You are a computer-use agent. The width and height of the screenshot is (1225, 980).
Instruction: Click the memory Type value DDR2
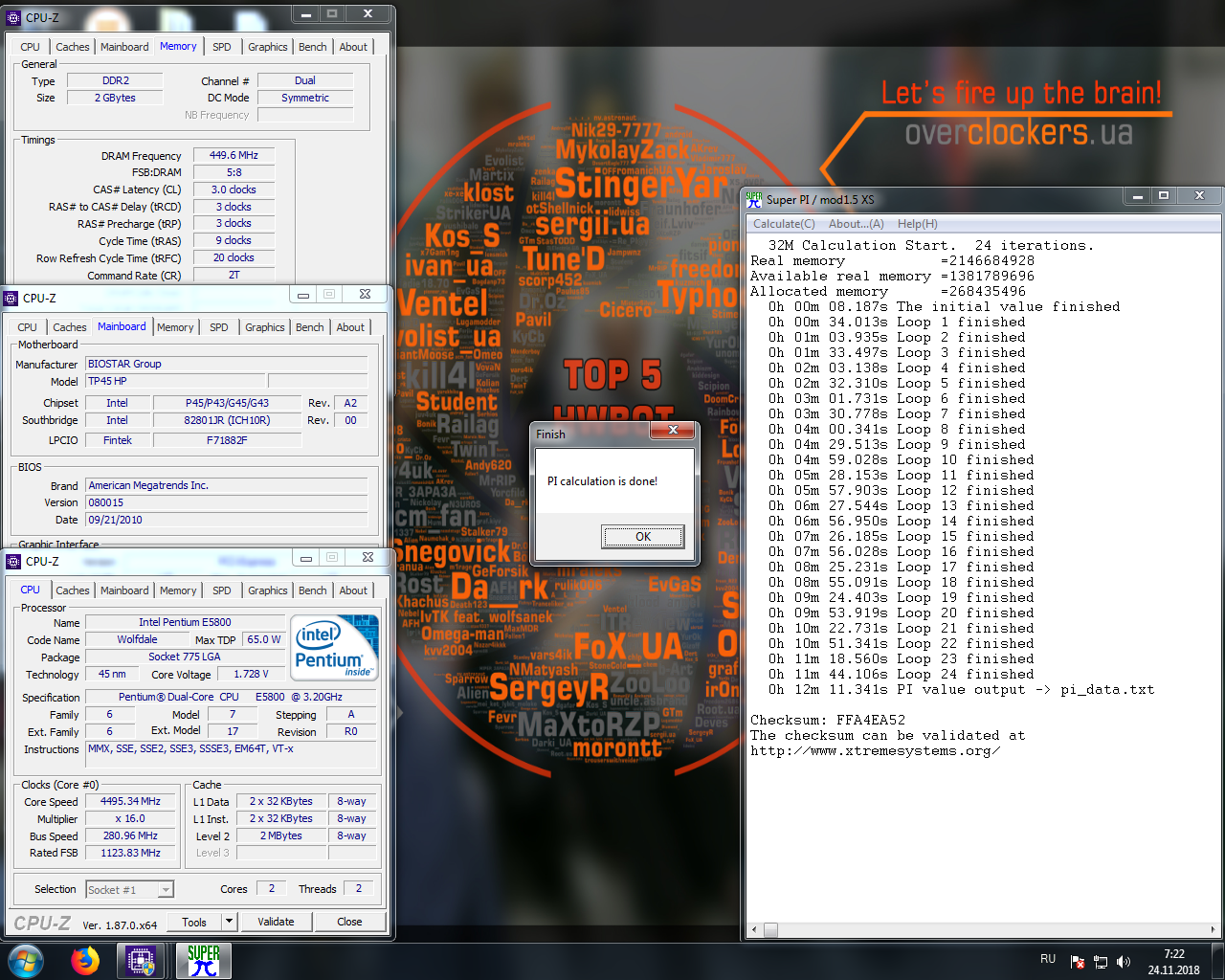coord(116,80)
